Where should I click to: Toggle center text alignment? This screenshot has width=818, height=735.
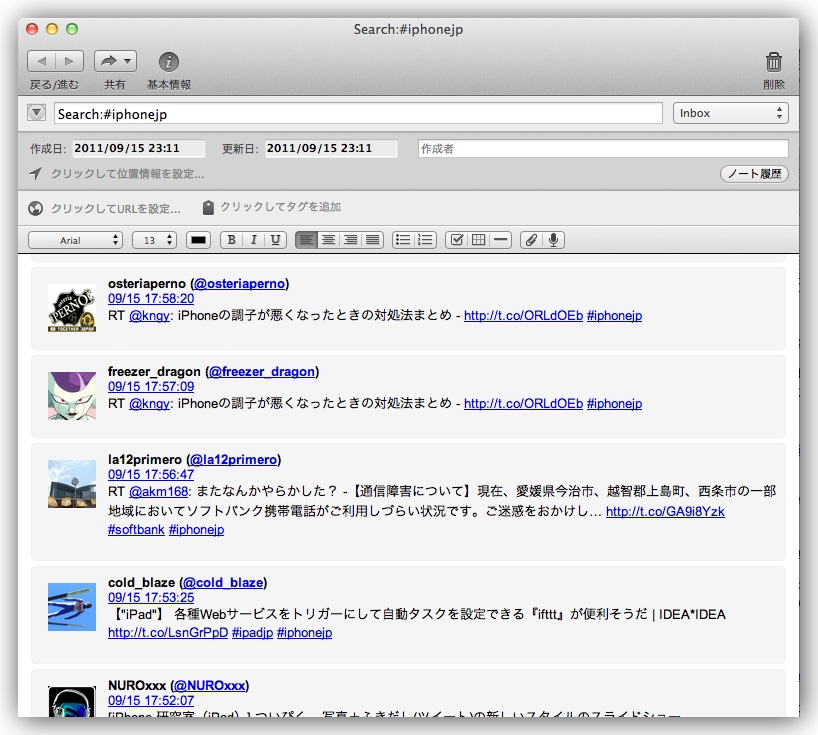point(328,240)
